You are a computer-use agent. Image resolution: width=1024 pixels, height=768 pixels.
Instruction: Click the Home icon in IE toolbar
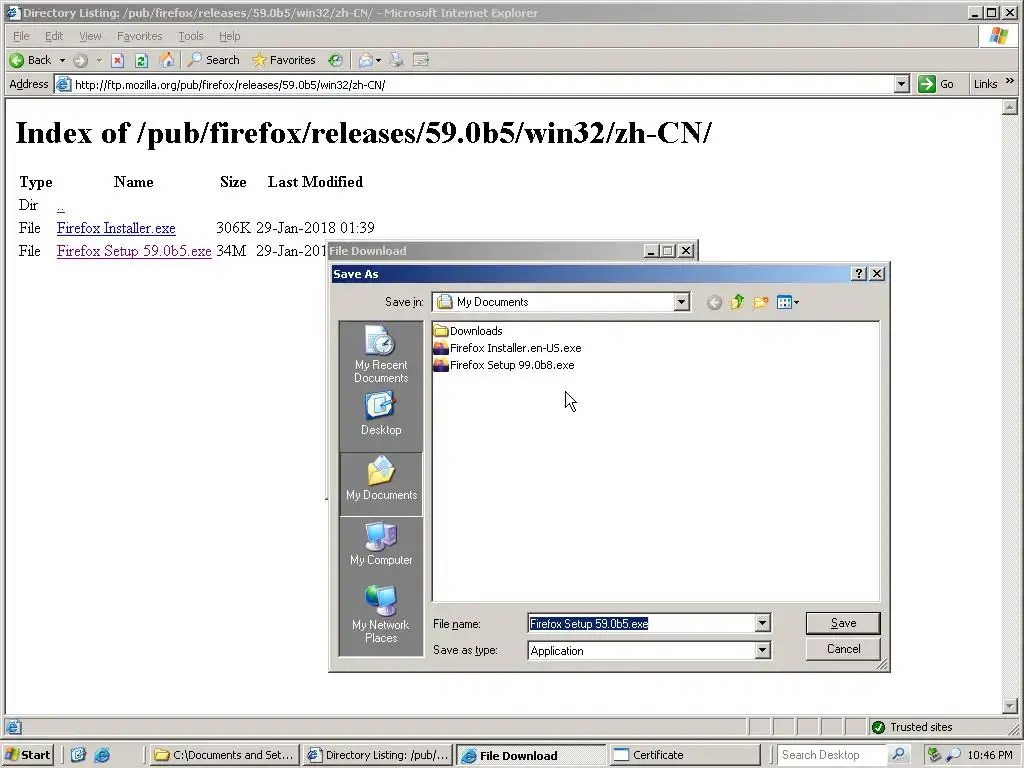point(167,60)
